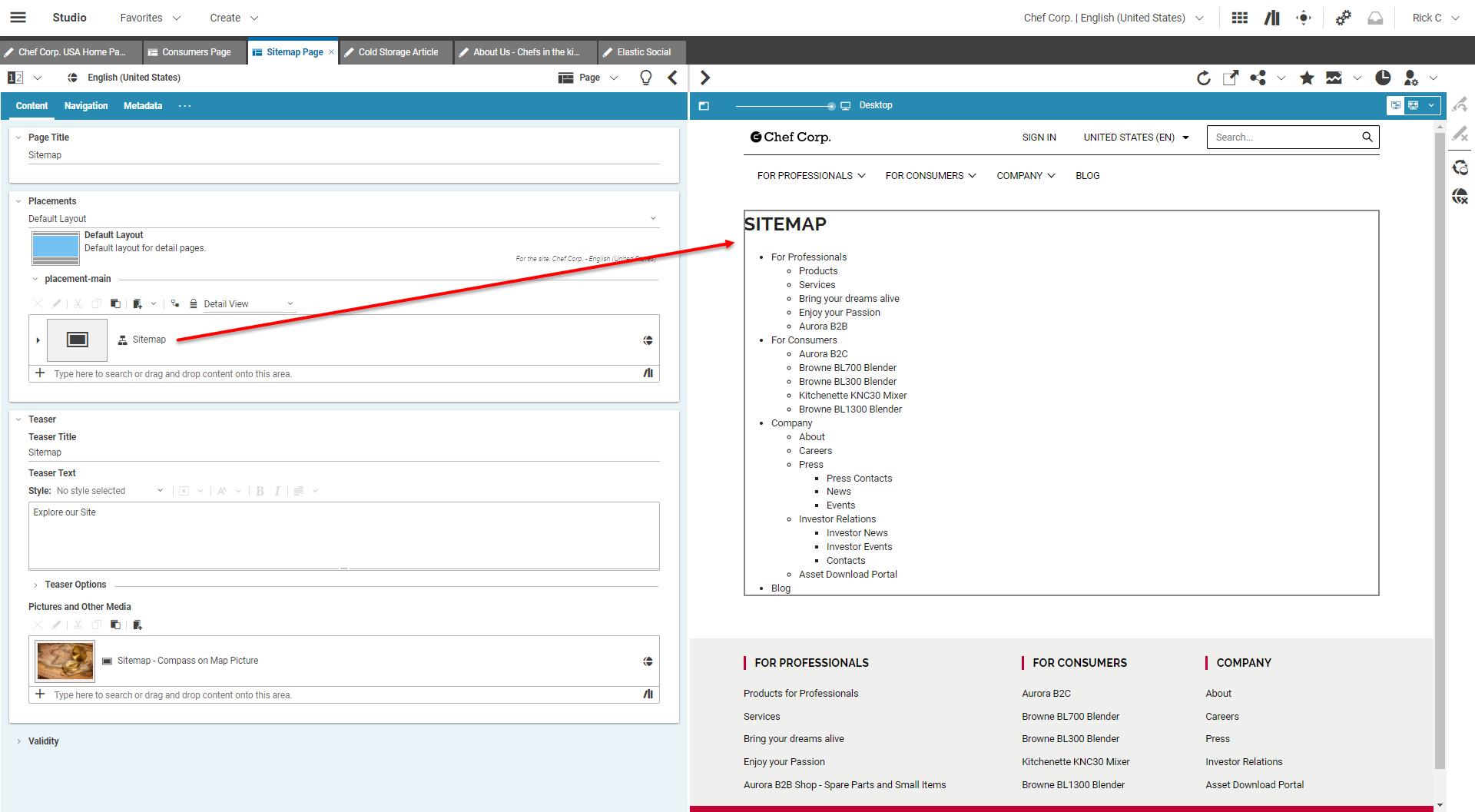This screenshot has width=1475, height=812.
Task: Click the Browne BL700 Blender sitemap link
Action: click(x=847, y=368)
